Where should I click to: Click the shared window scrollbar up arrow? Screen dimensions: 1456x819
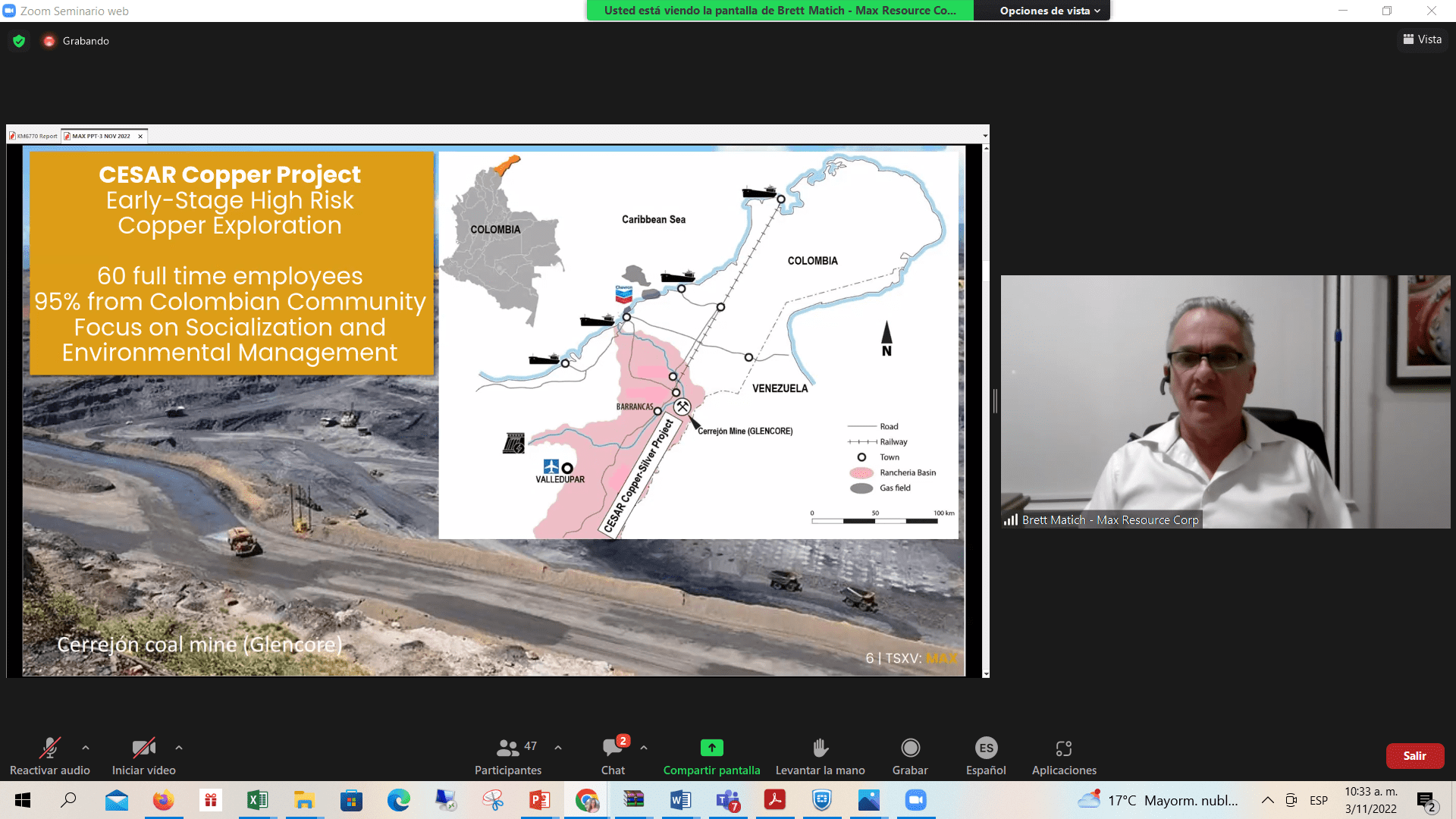coord(986,149)
